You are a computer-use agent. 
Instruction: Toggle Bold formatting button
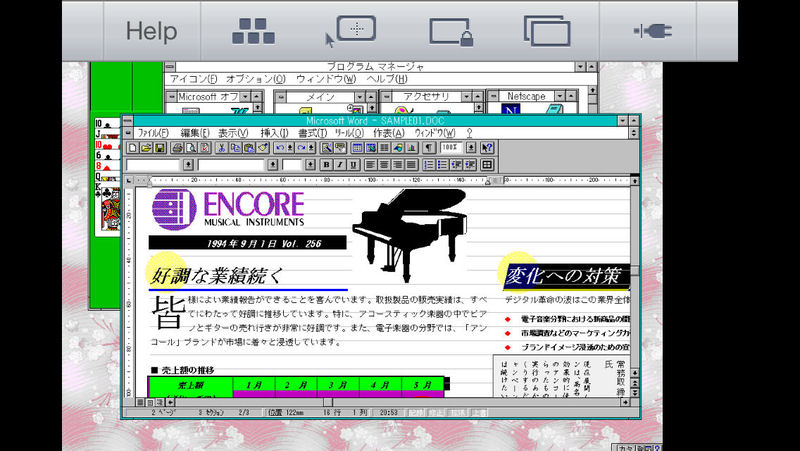click(x=327, y=165)
